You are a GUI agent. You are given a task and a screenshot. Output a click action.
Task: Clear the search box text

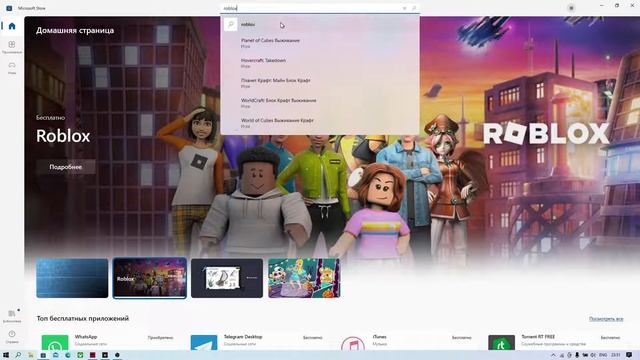point(404,8)
